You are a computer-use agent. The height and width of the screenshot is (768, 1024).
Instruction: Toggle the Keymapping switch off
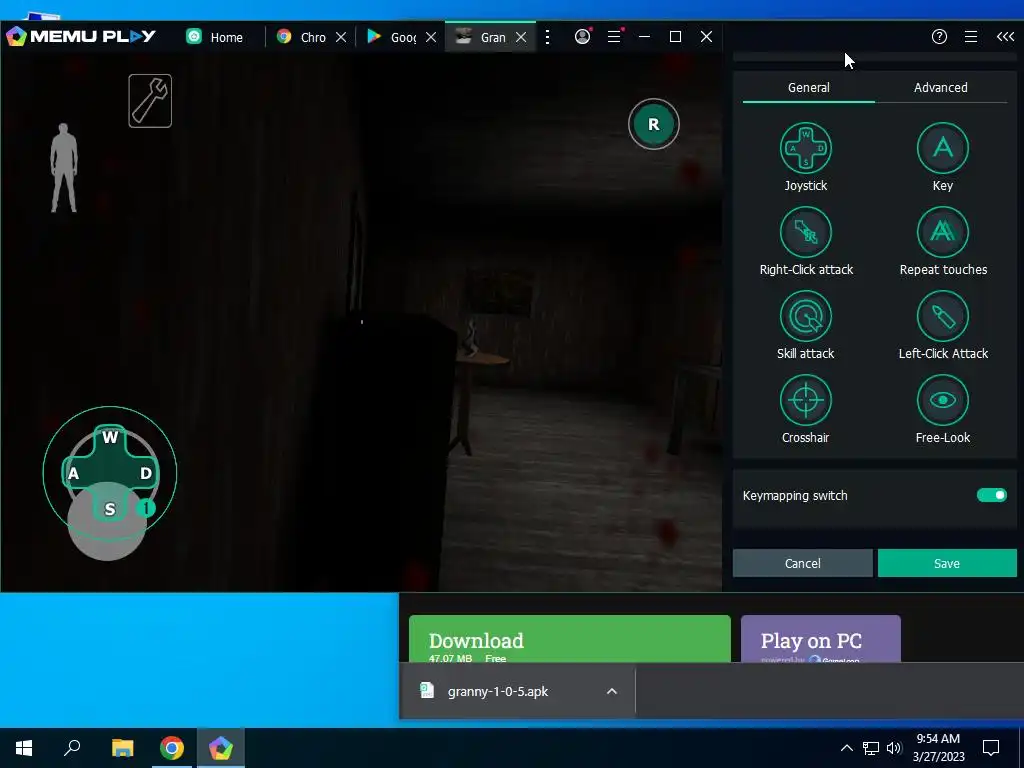[991, 495]
